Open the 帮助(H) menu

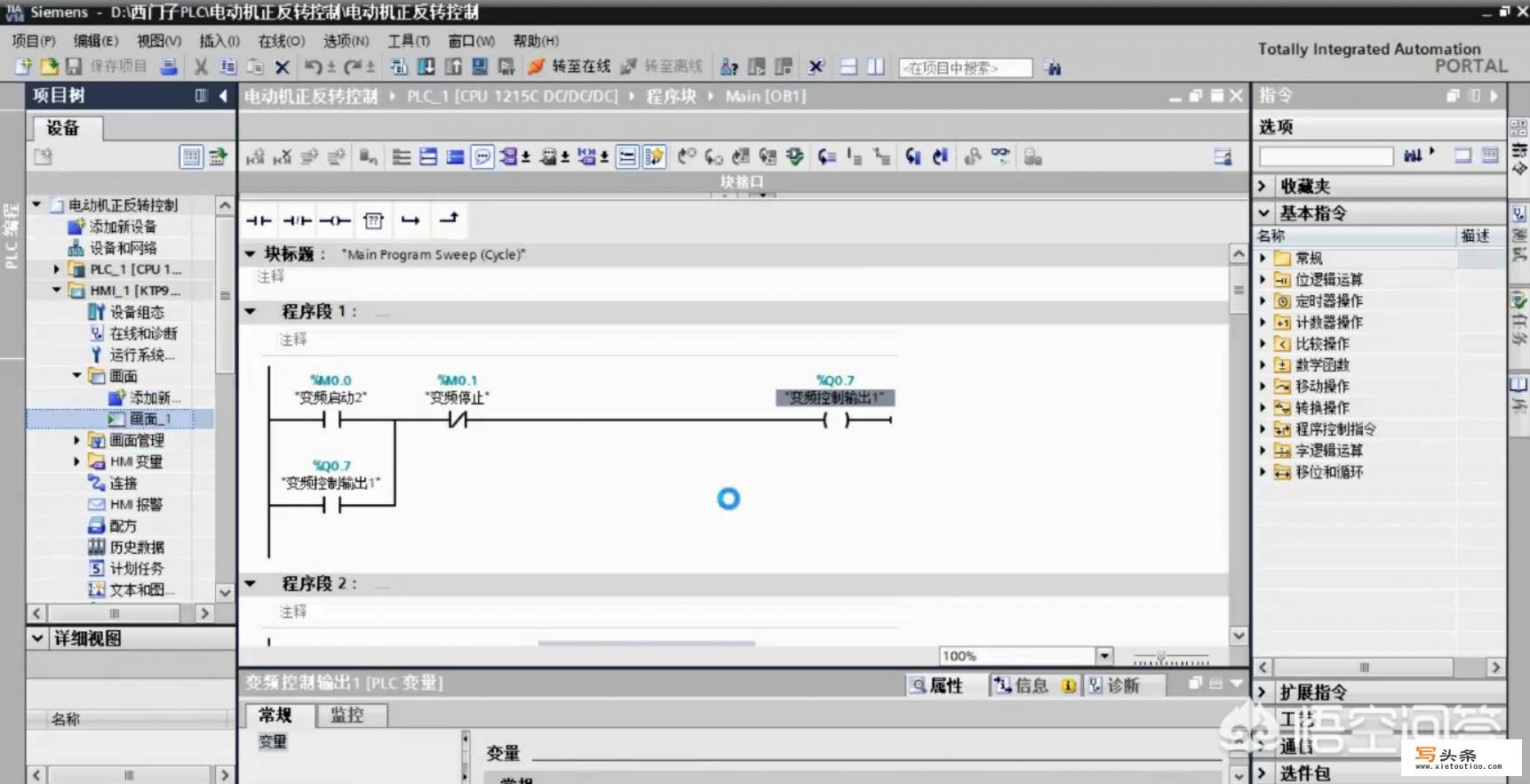(535, 41)
